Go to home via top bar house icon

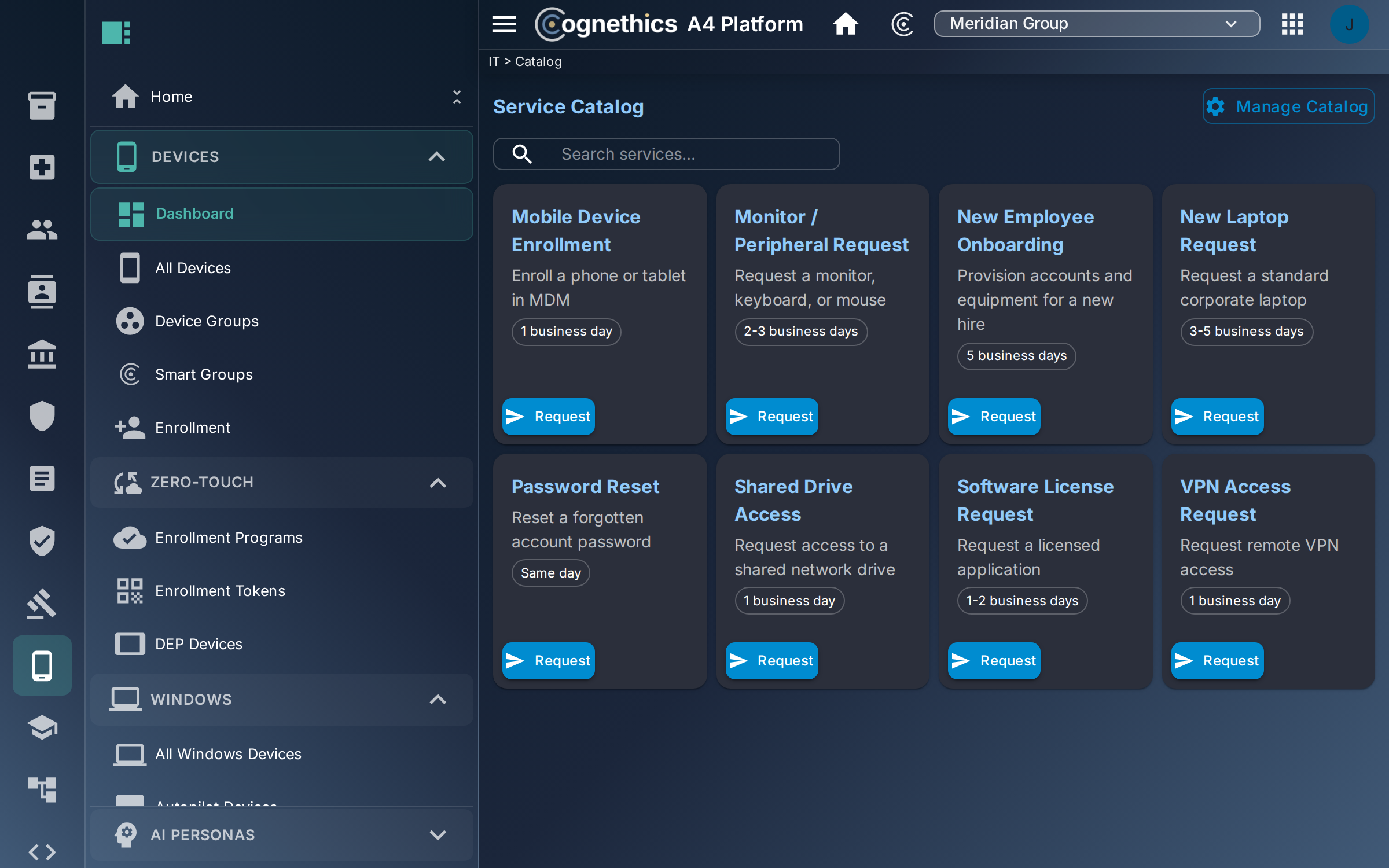(x=846, y=24)
